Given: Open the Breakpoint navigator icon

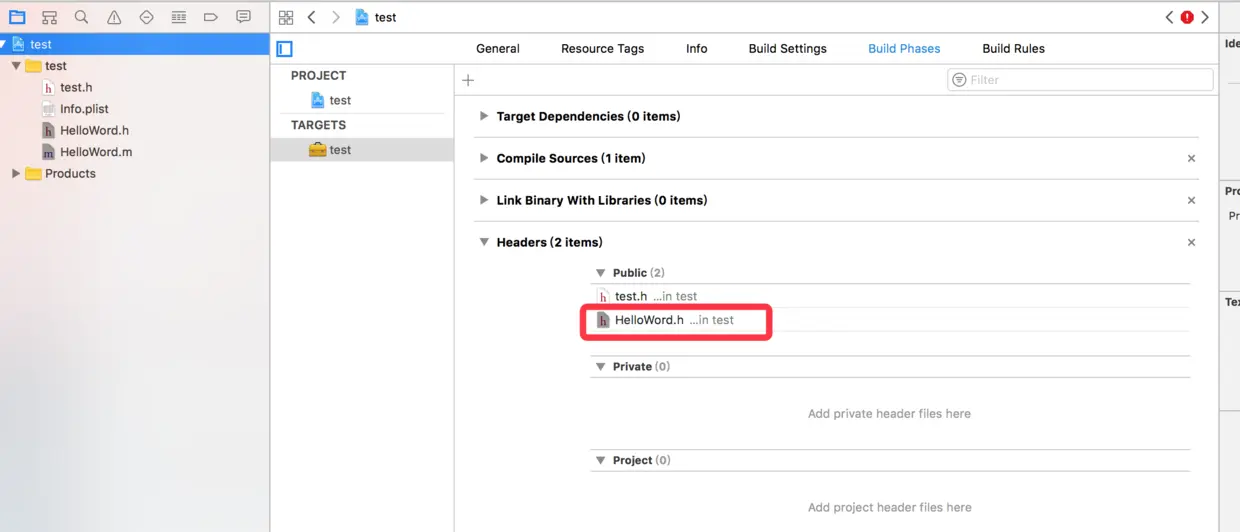Looking at the screenshot, I should pyautogui.click(x=210, y=17).
